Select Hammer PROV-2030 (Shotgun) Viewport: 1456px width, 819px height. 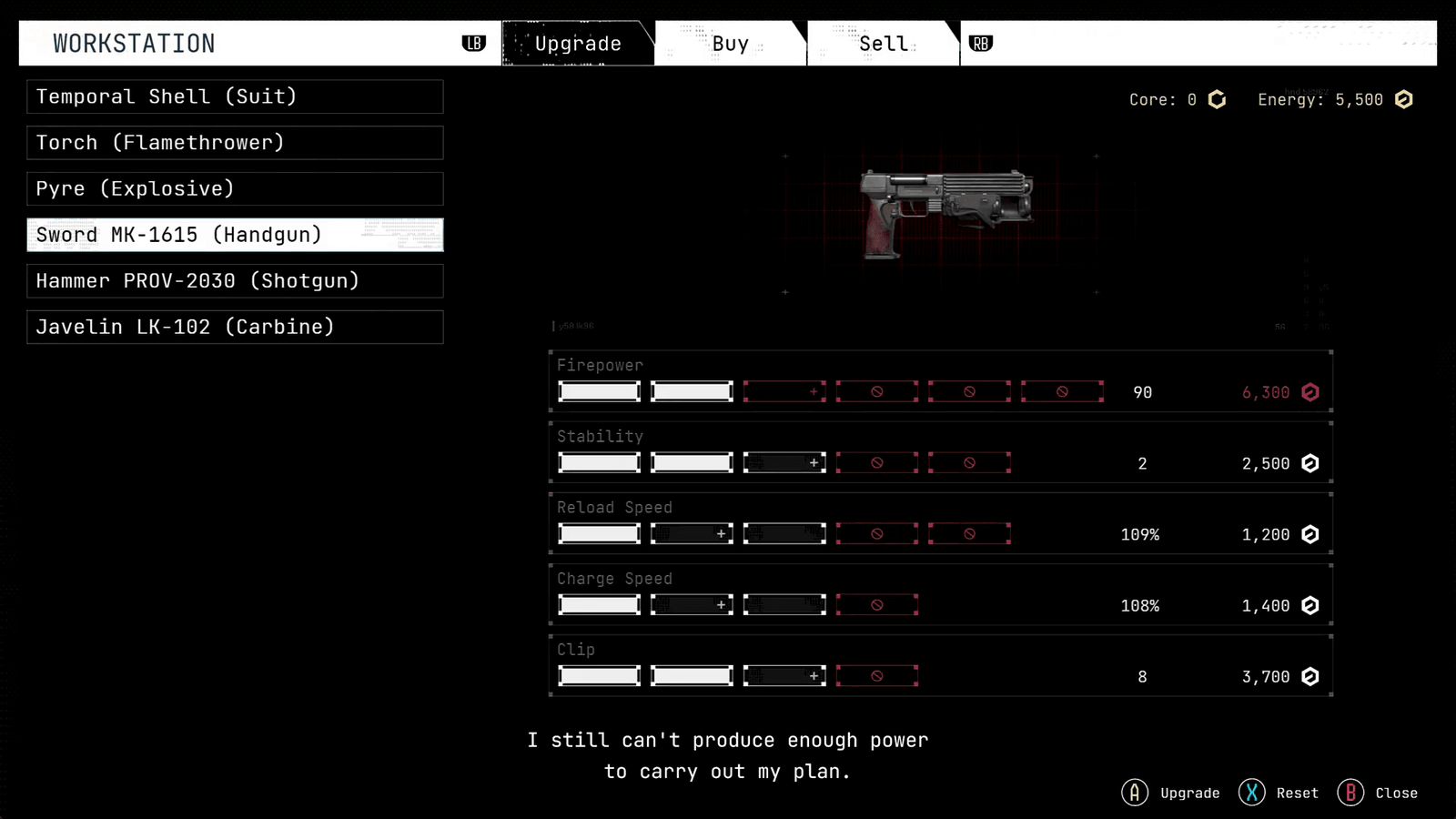(x=235, y=281)
